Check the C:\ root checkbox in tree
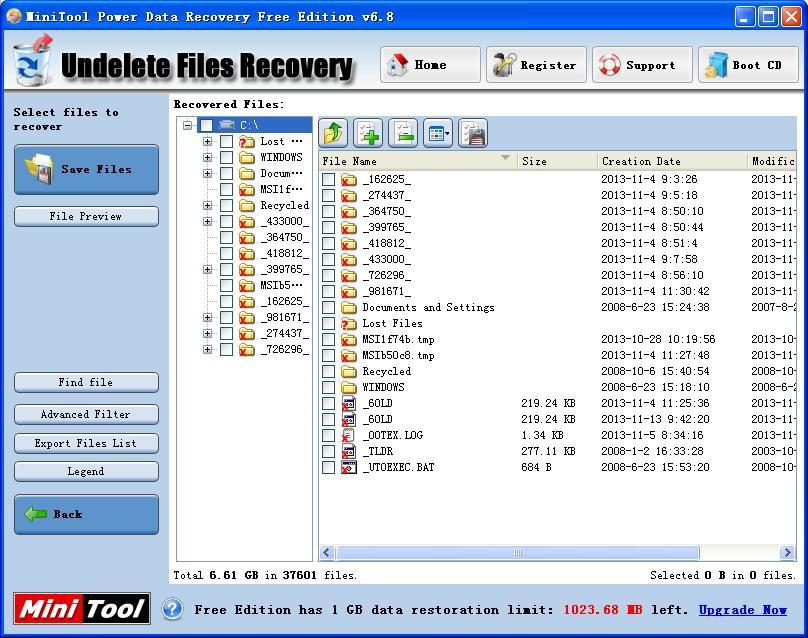This screenshot has height=638, width=808. click(x=206, y=125)
